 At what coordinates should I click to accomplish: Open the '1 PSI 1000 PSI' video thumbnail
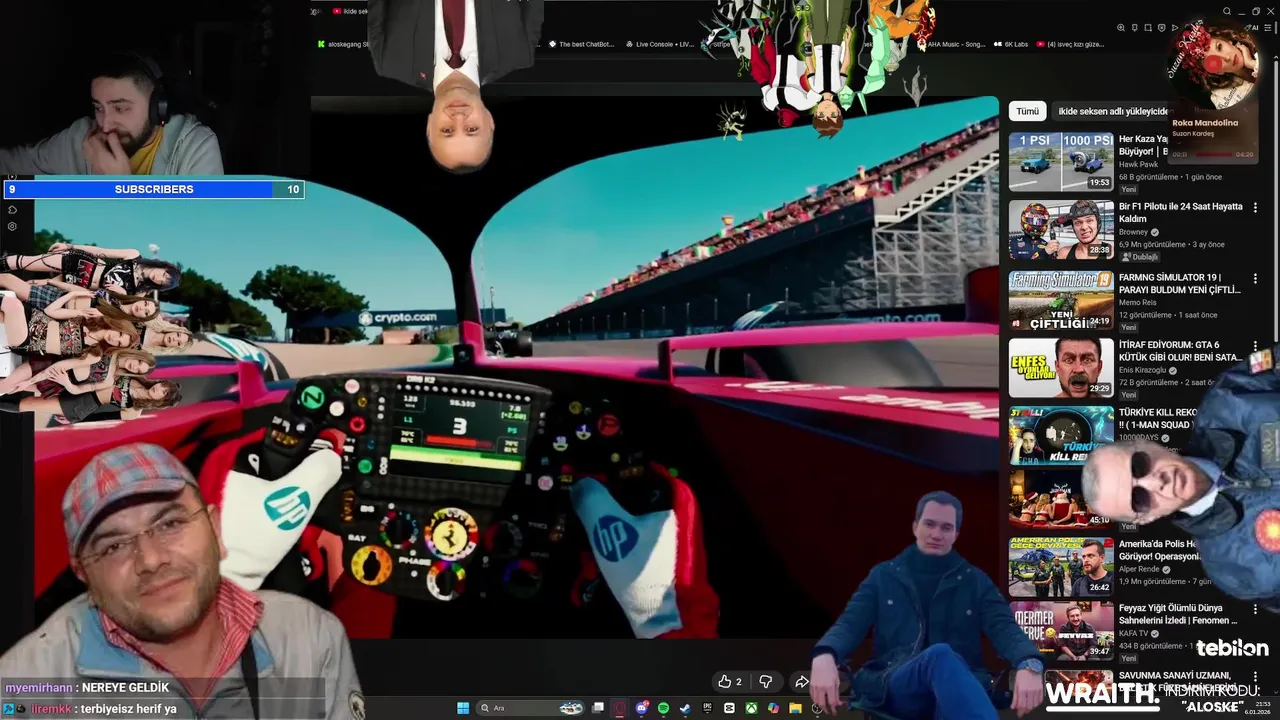[1061, 161]
